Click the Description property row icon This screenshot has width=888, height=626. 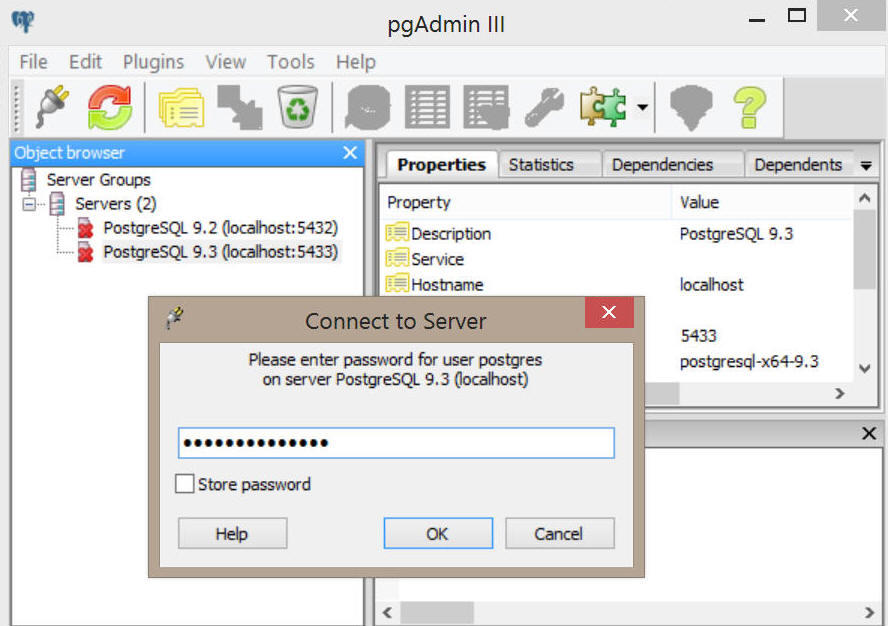click(x=397, y=232)
